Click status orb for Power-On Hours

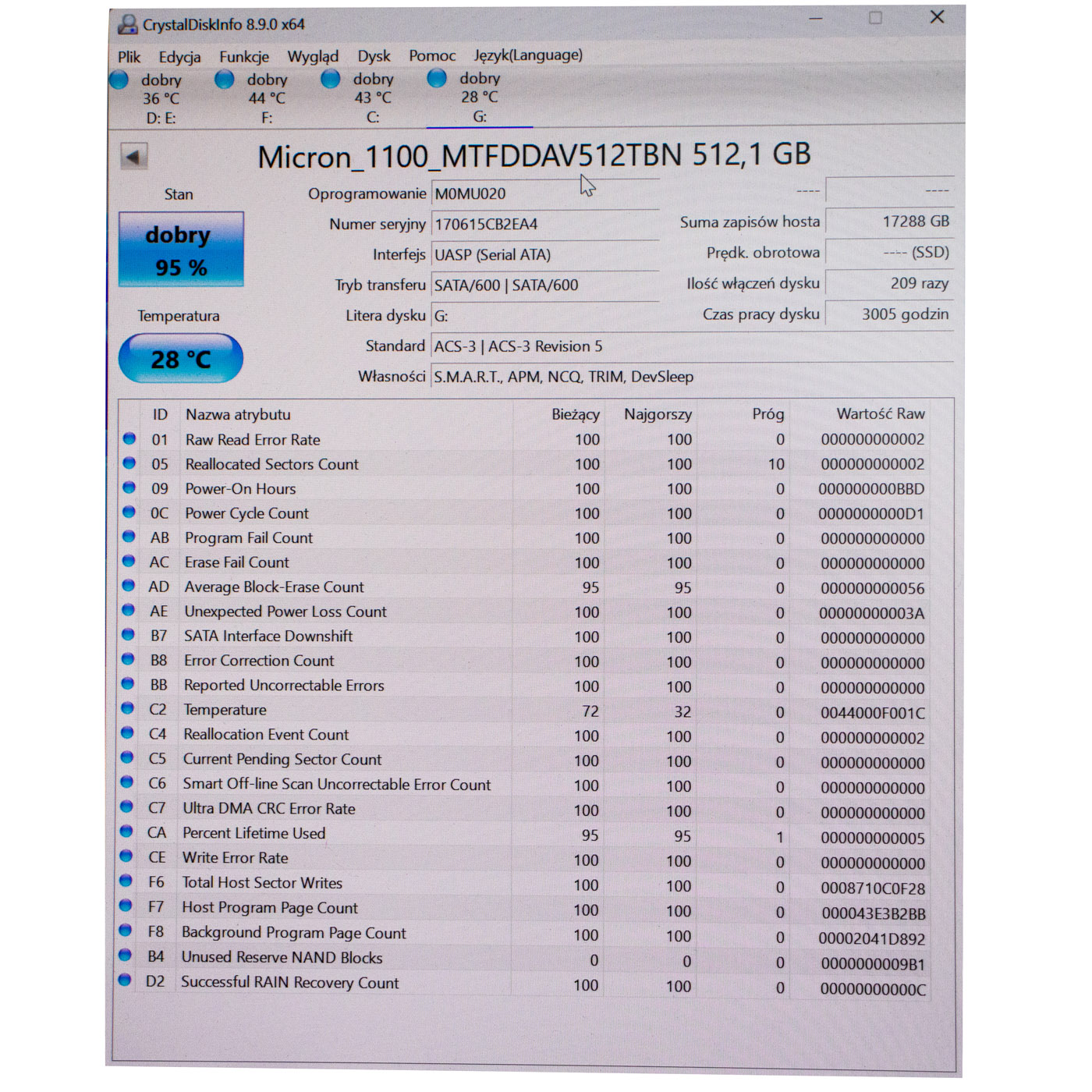click(x=129, y=488)
